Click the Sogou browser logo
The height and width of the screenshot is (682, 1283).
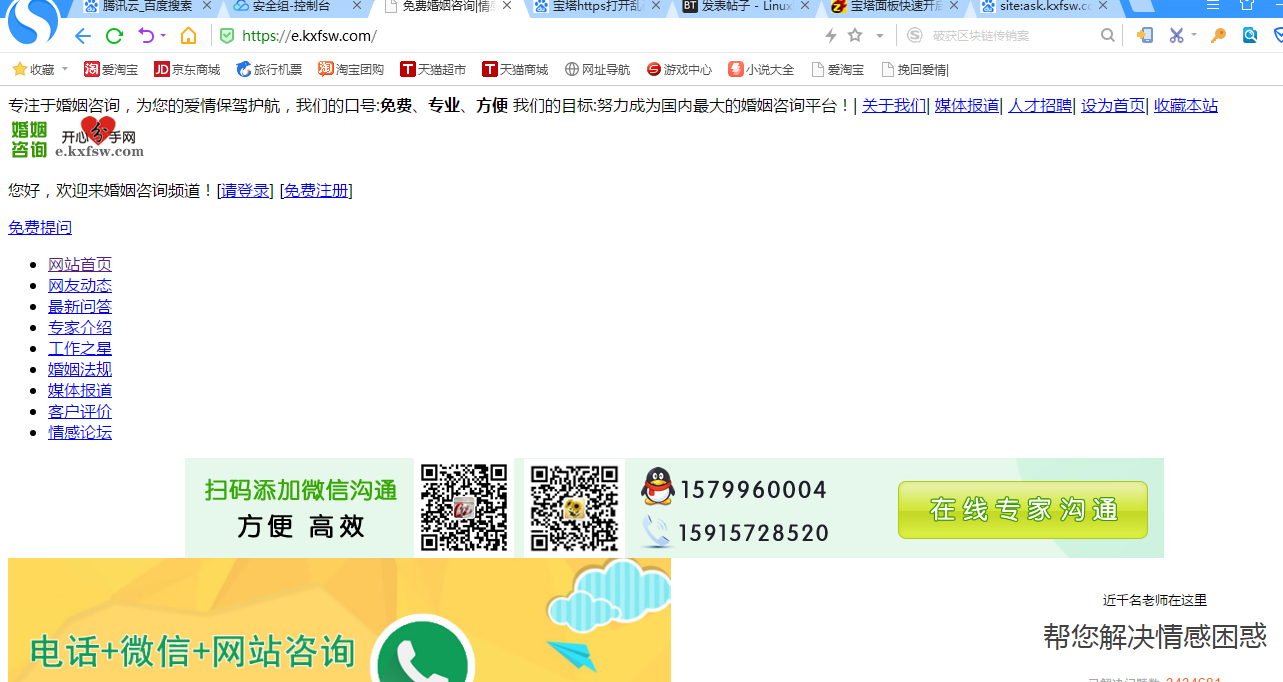33,22
